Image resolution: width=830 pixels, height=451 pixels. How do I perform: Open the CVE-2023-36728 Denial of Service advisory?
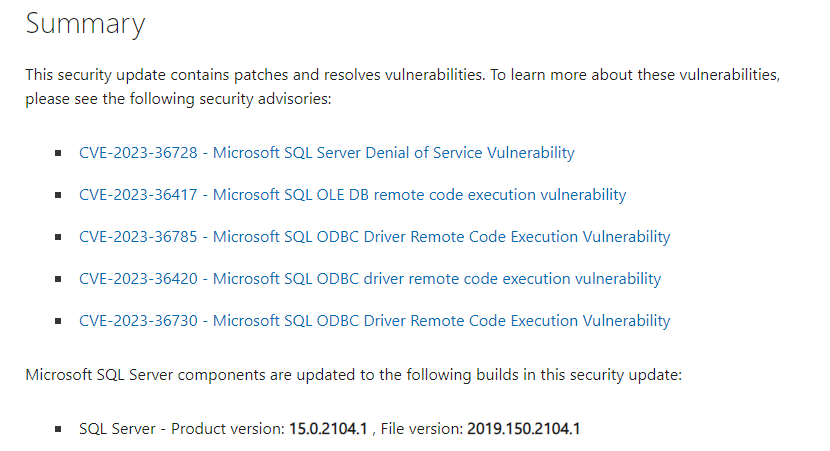point(327,153)
